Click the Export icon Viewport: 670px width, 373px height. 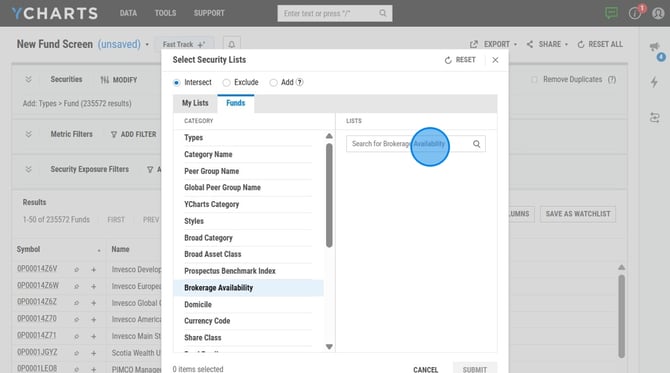pos(473,44)
